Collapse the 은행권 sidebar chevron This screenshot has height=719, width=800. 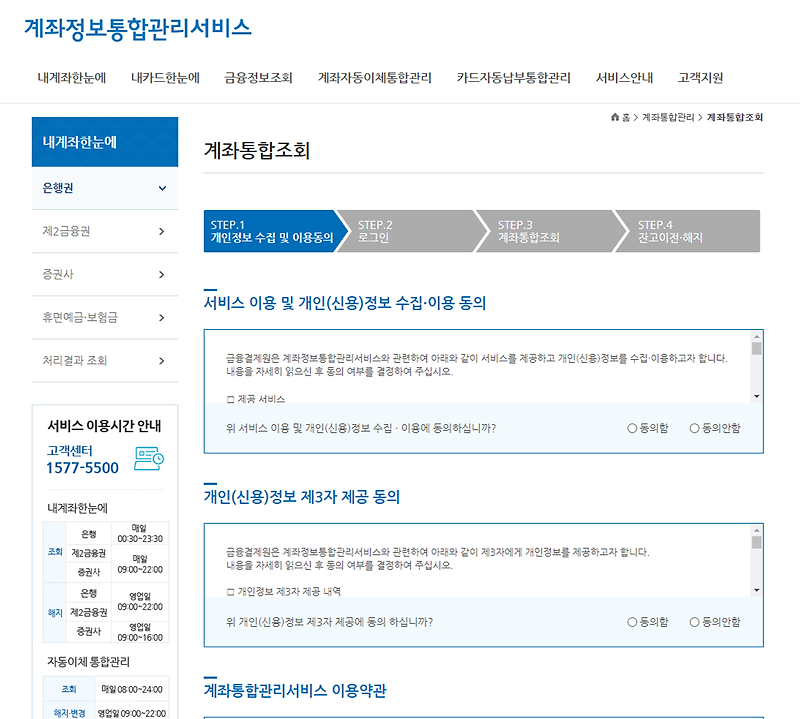[162, 188]
